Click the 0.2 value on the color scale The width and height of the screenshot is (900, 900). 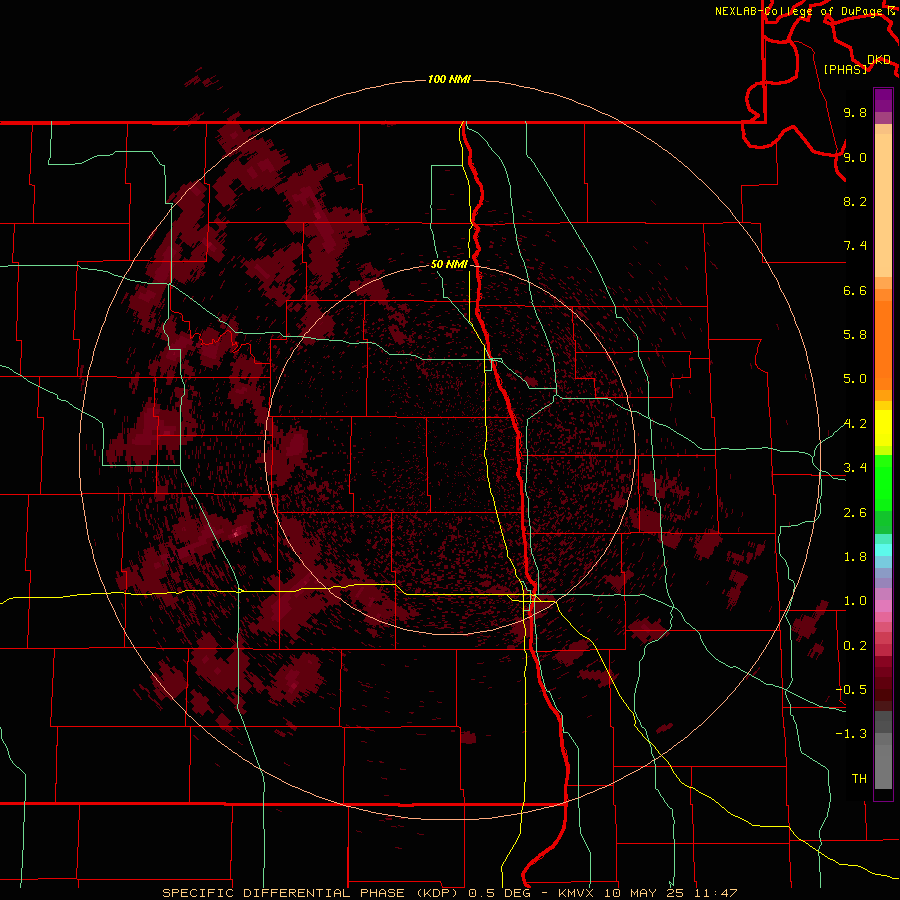click(x=855, y=646)
